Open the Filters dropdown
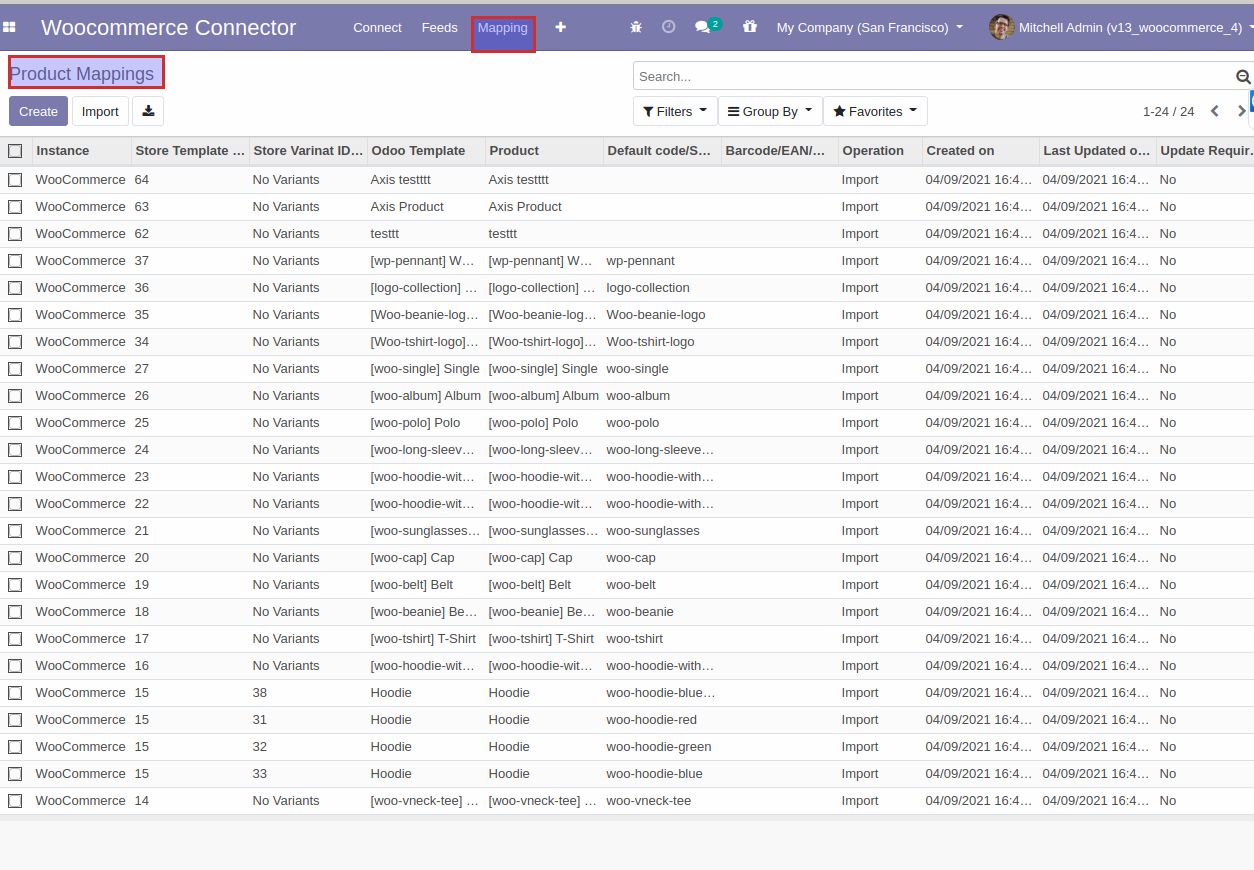1254x870 pixels. 675,111
